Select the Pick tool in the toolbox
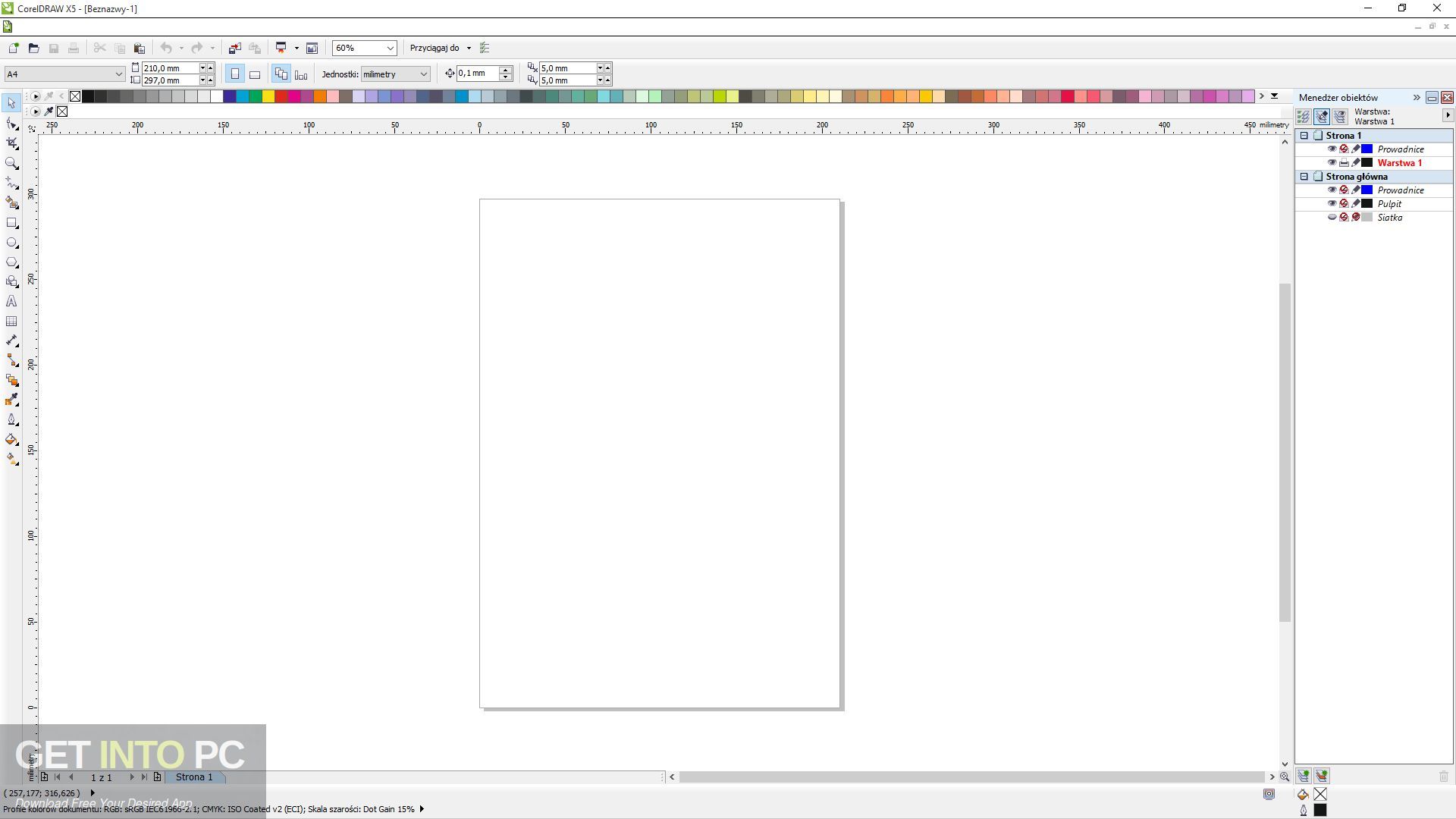The width and height of the screenshot is (1456, 819). 11,103
